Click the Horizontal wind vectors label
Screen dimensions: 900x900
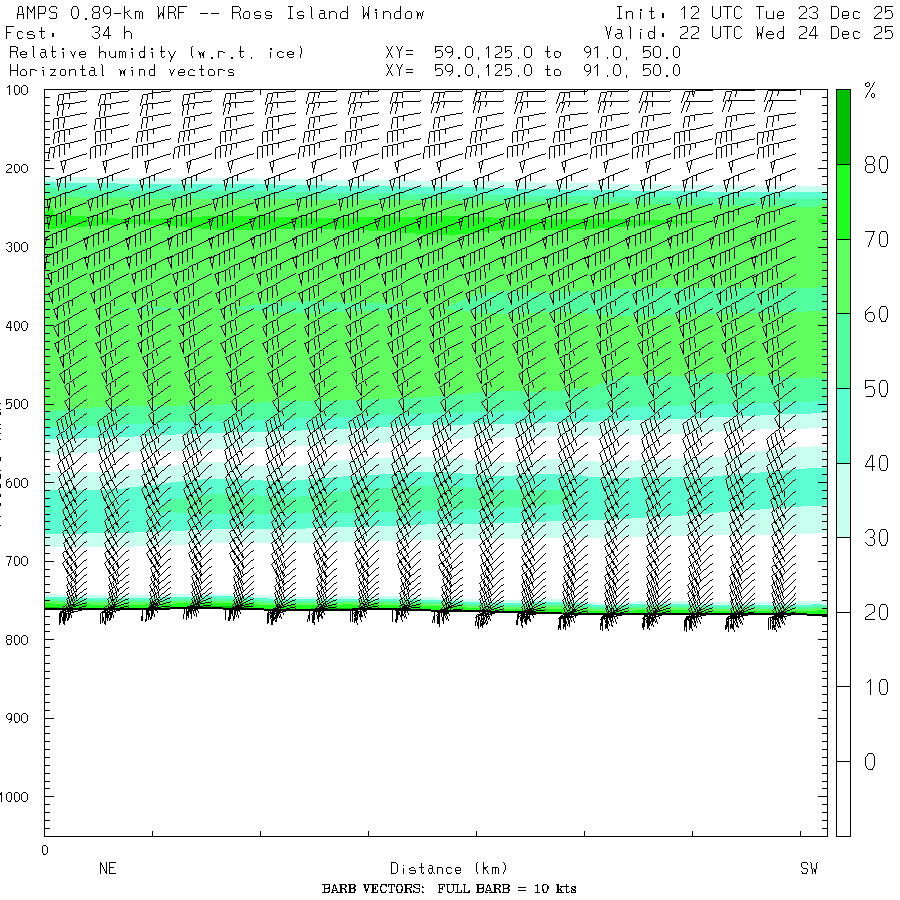[122, 71]
